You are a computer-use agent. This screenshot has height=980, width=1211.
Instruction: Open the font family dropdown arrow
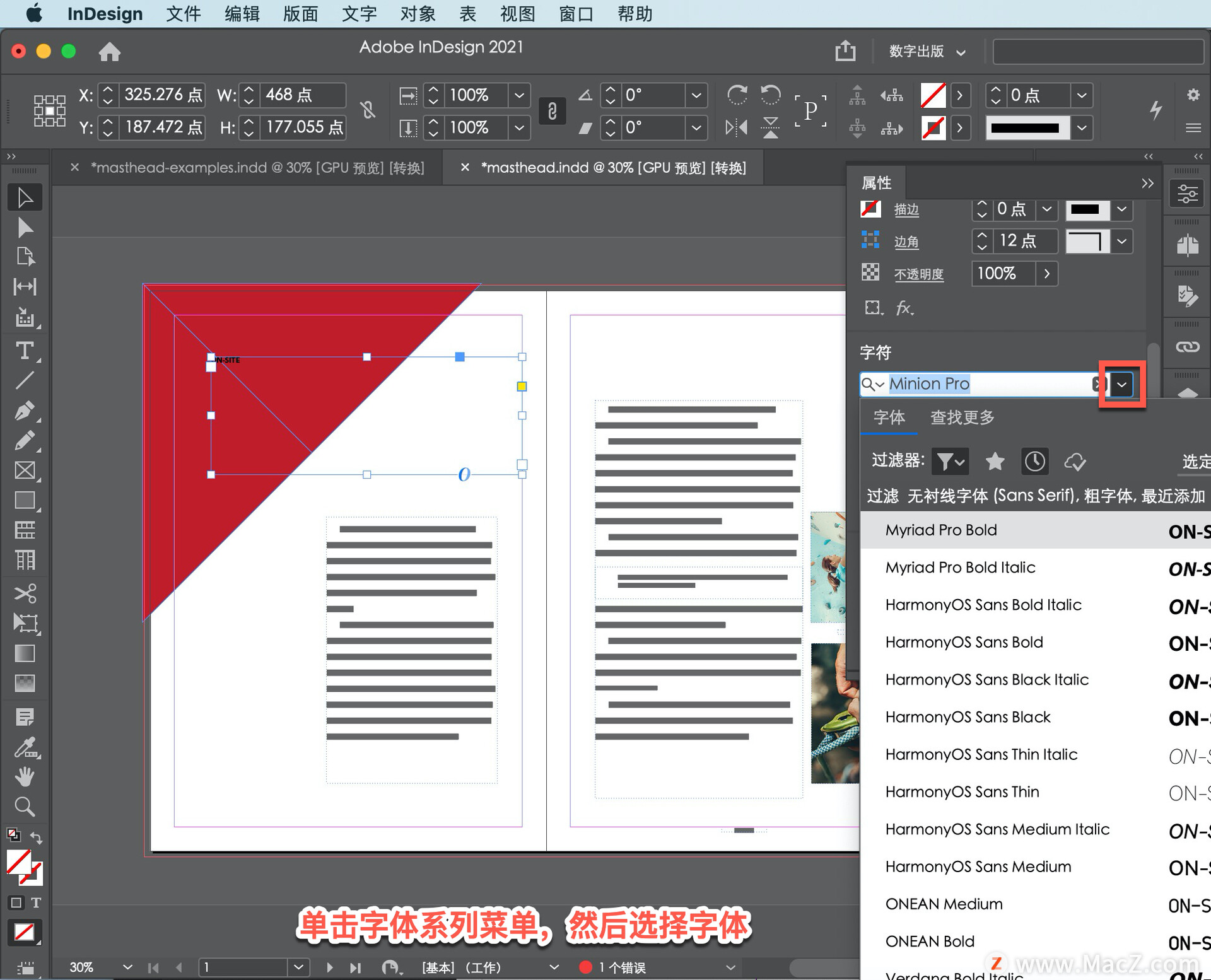click(1121, 384)
